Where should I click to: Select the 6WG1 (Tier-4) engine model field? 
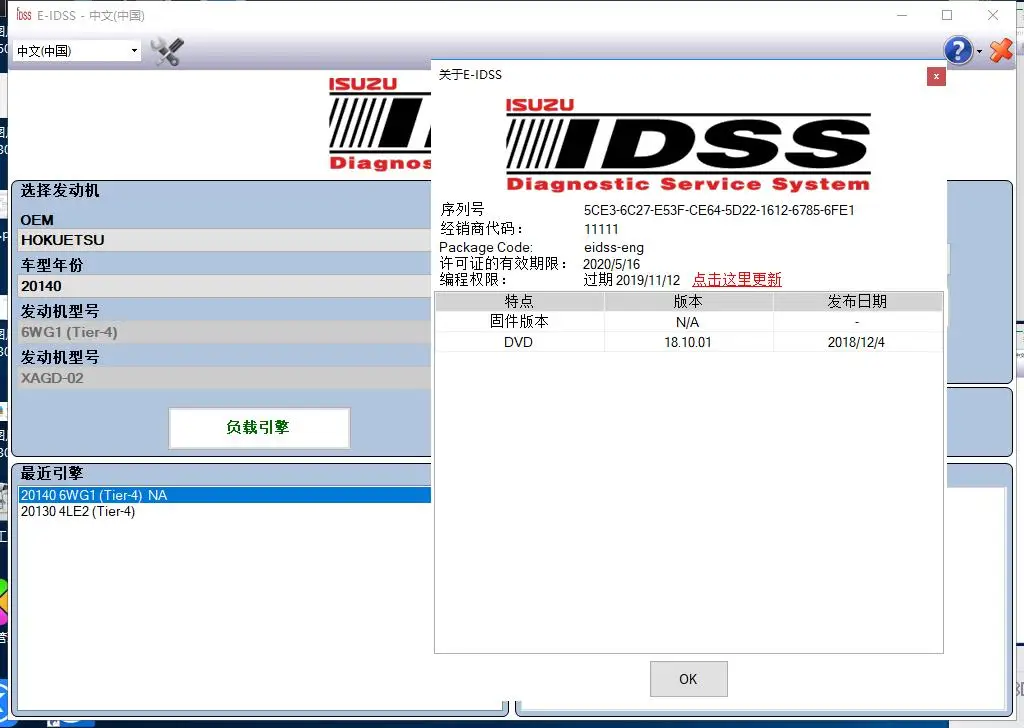[224, 332]
